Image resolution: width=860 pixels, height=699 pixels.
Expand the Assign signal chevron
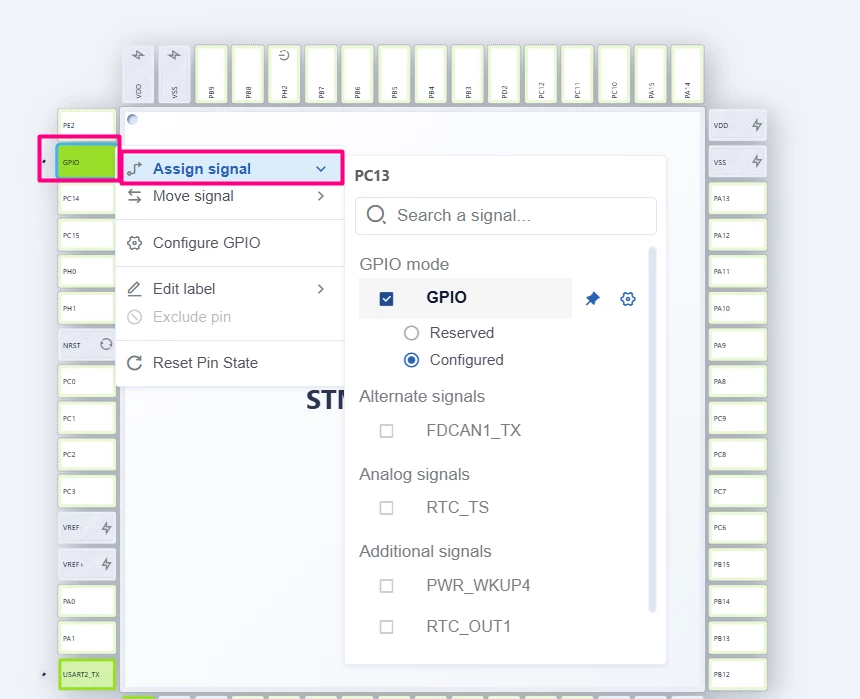321,169
